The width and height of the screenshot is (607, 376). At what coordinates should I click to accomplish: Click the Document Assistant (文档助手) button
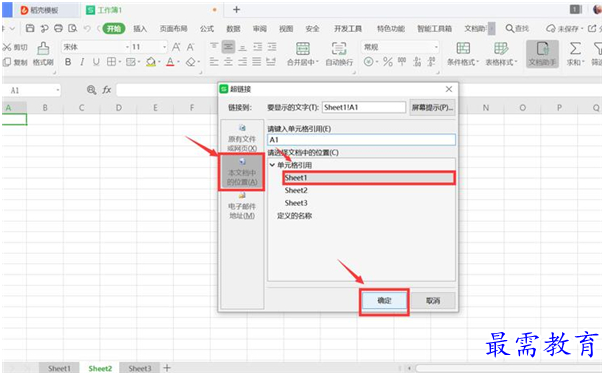click(542, 53)
